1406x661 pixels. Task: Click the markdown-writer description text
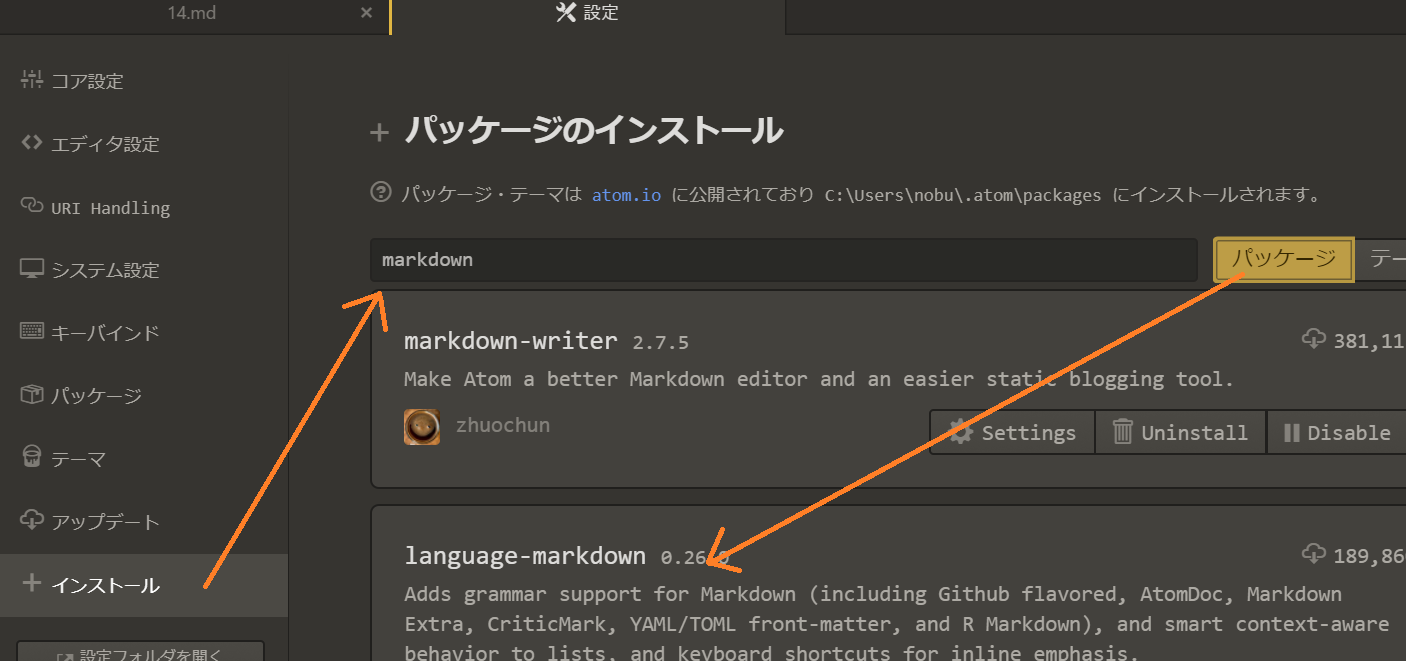pyautogui.click(x=819, y=379)
